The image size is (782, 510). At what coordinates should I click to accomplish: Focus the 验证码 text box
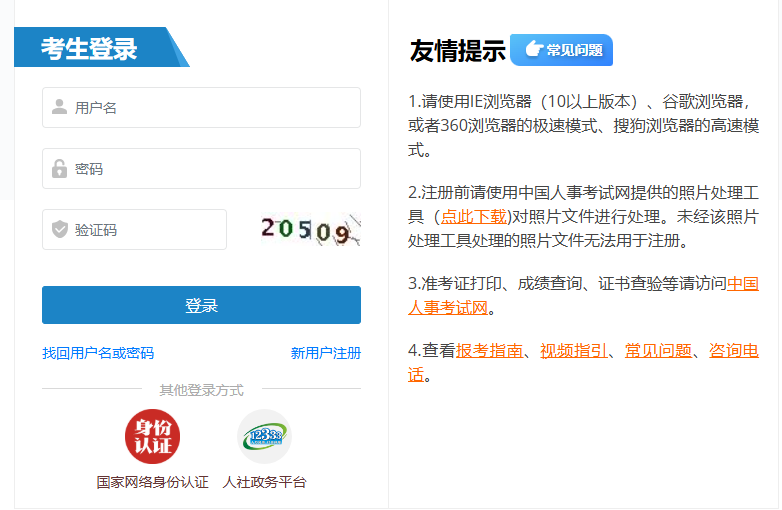tap(145, 230)
